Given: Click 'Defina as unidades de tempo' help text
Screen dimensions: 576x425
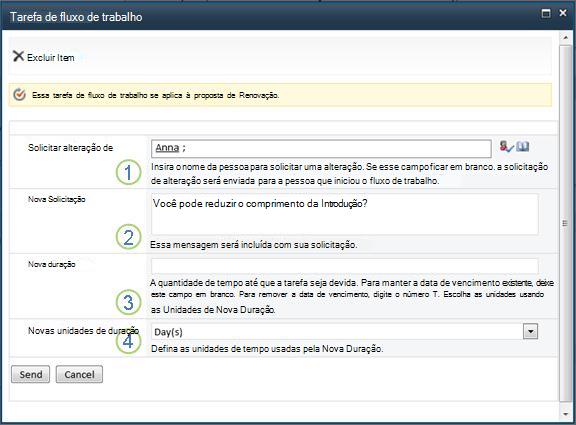Looking at the screenshot, I should point(267,349).
